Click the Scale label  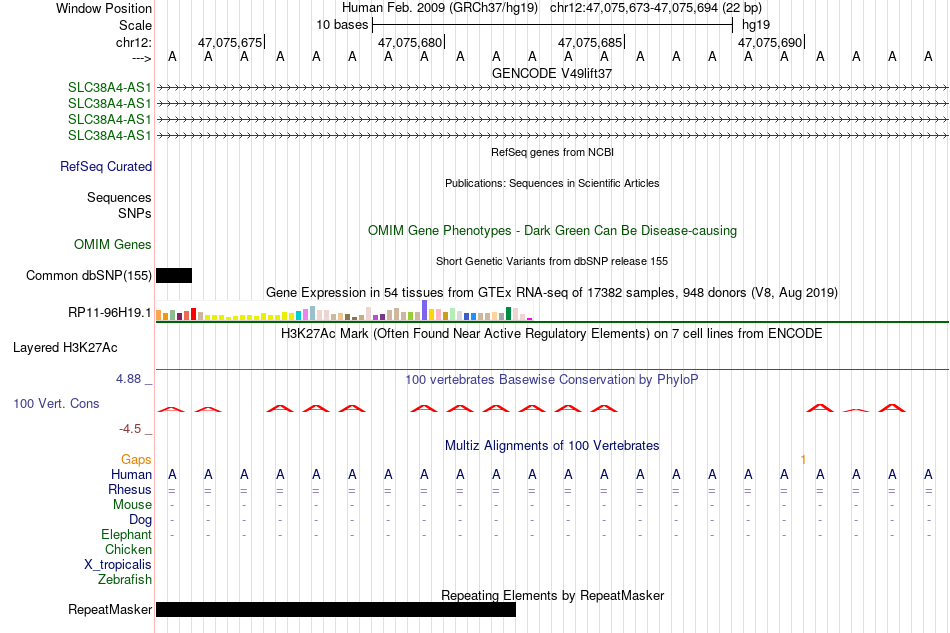(136, 25)
